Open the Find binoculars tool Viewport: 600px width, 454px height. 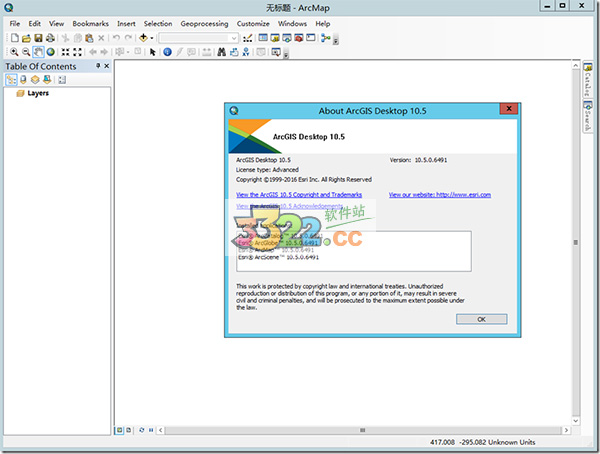(x=222, y=52)
